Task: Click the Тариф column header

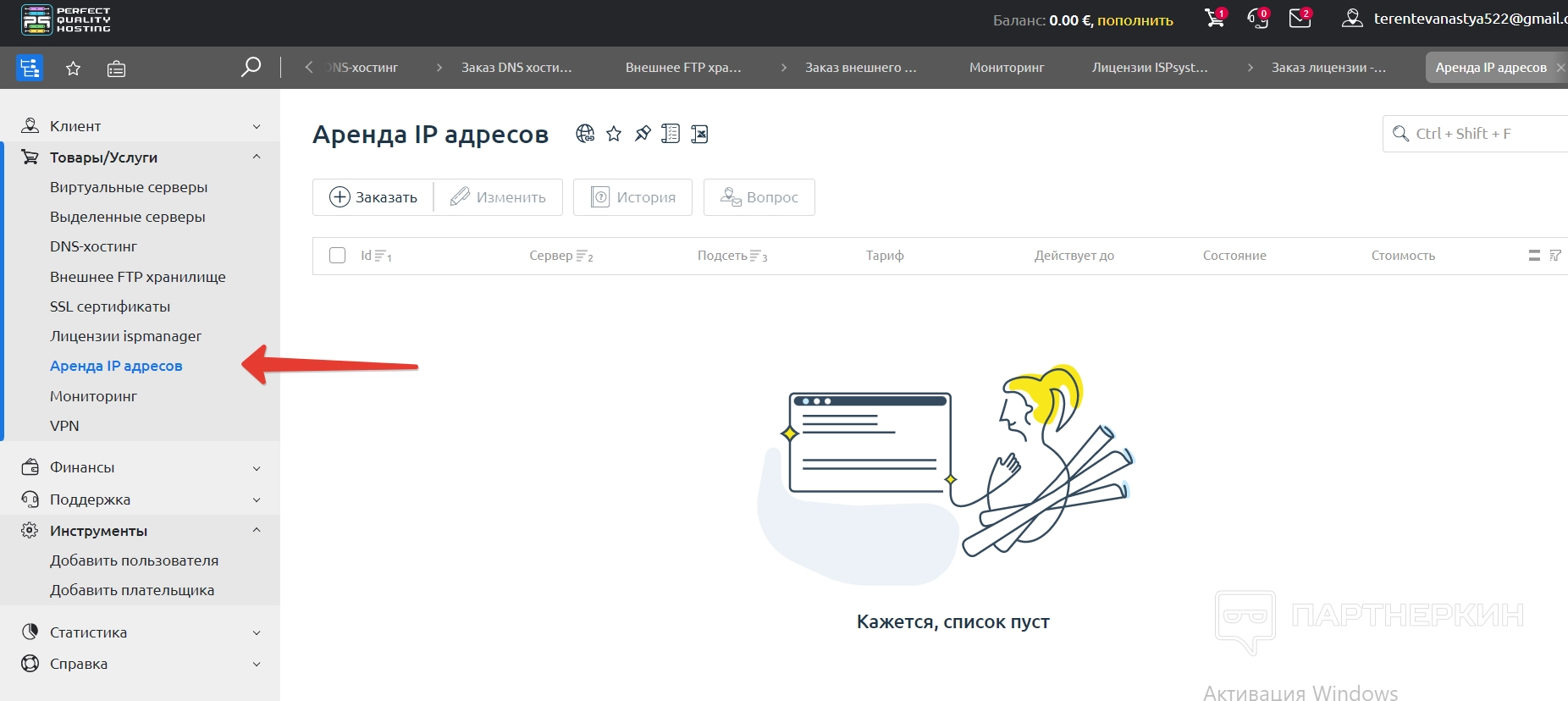Action: 885,256
